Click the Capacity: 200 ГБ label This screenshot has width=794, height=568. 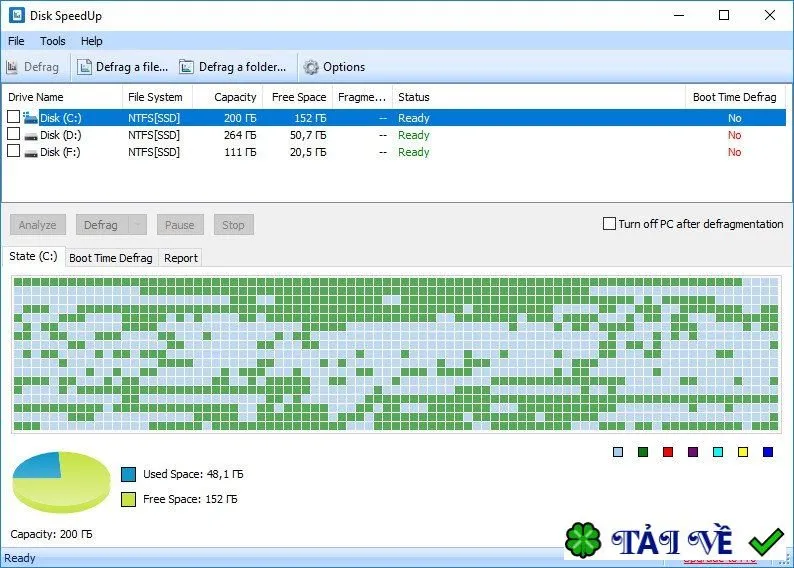pyautogui.click(x=51, y=534)
